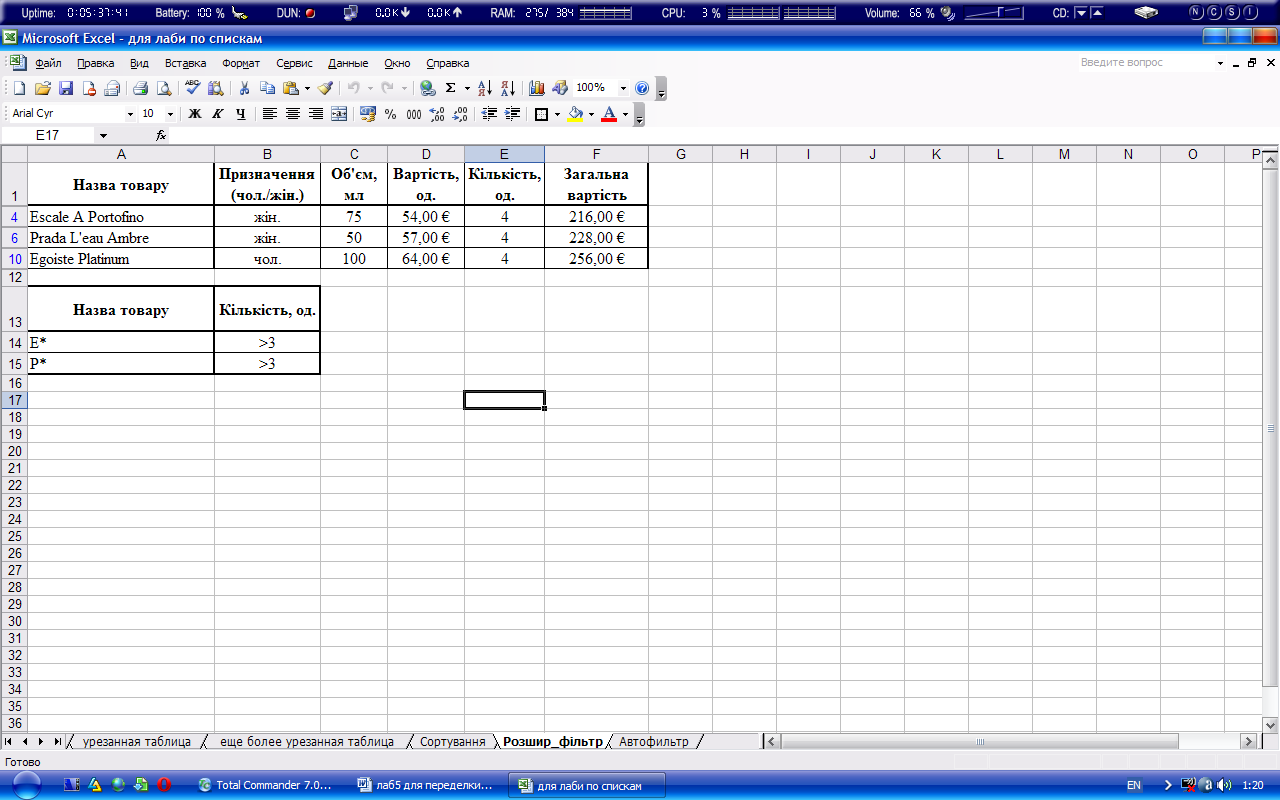The height and width of the screenshot is (800, 1280).
Task: Click the horizontal scrollbar right arrow
Action: click(1248, 742)
